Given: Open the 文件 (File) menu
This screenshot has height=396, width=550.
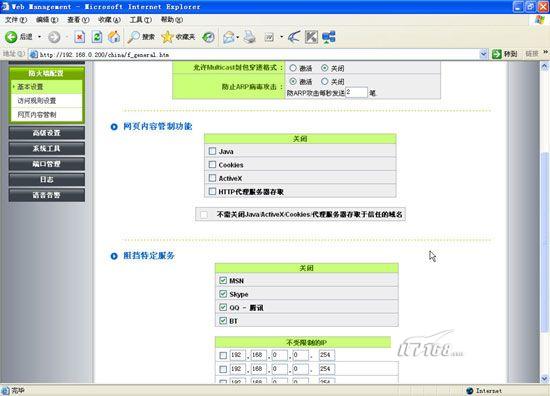Looking at the screenshot, I should [16, 20].
